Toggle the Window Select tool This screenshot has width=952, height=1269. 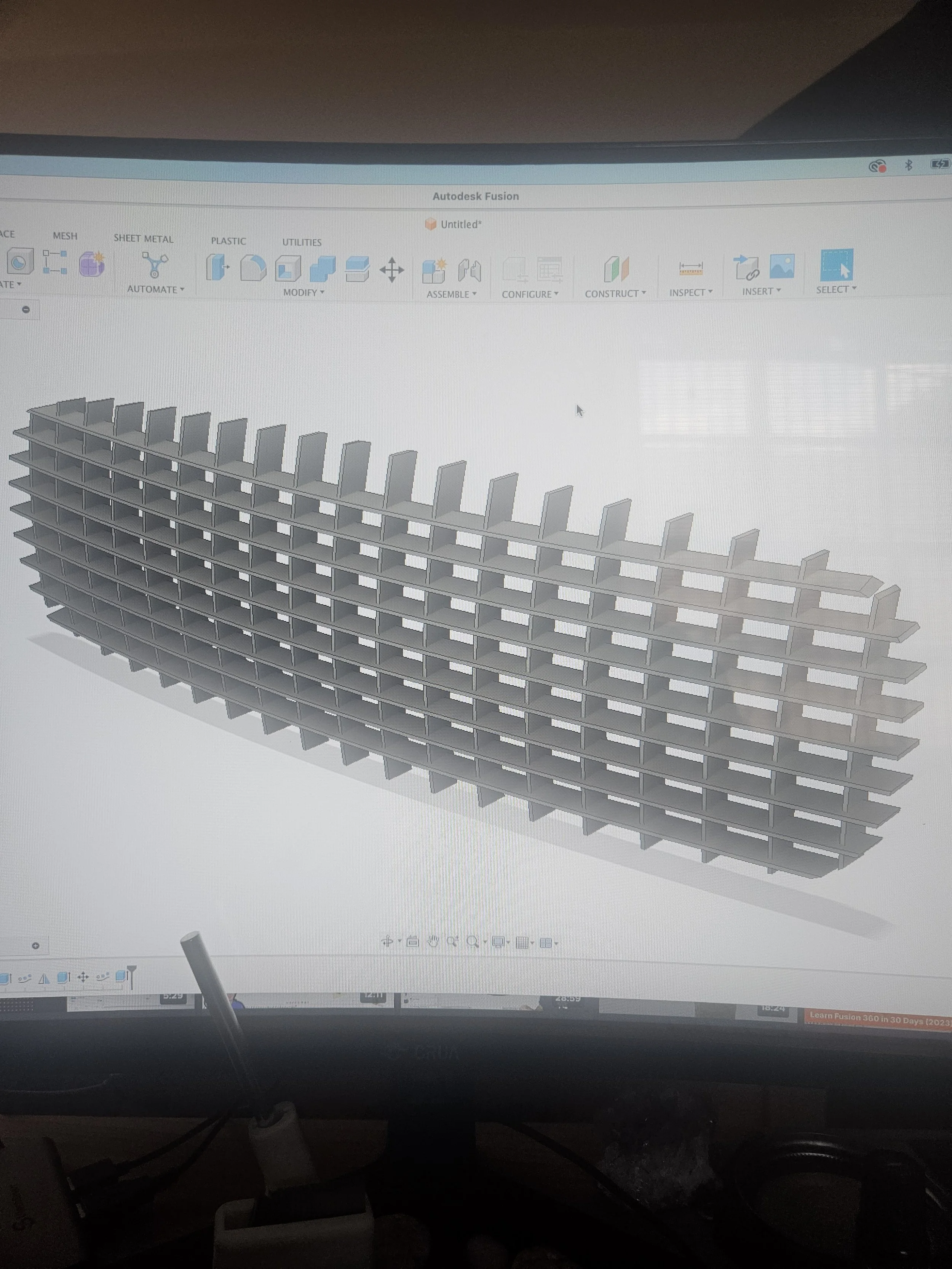[x=837, y=265]
